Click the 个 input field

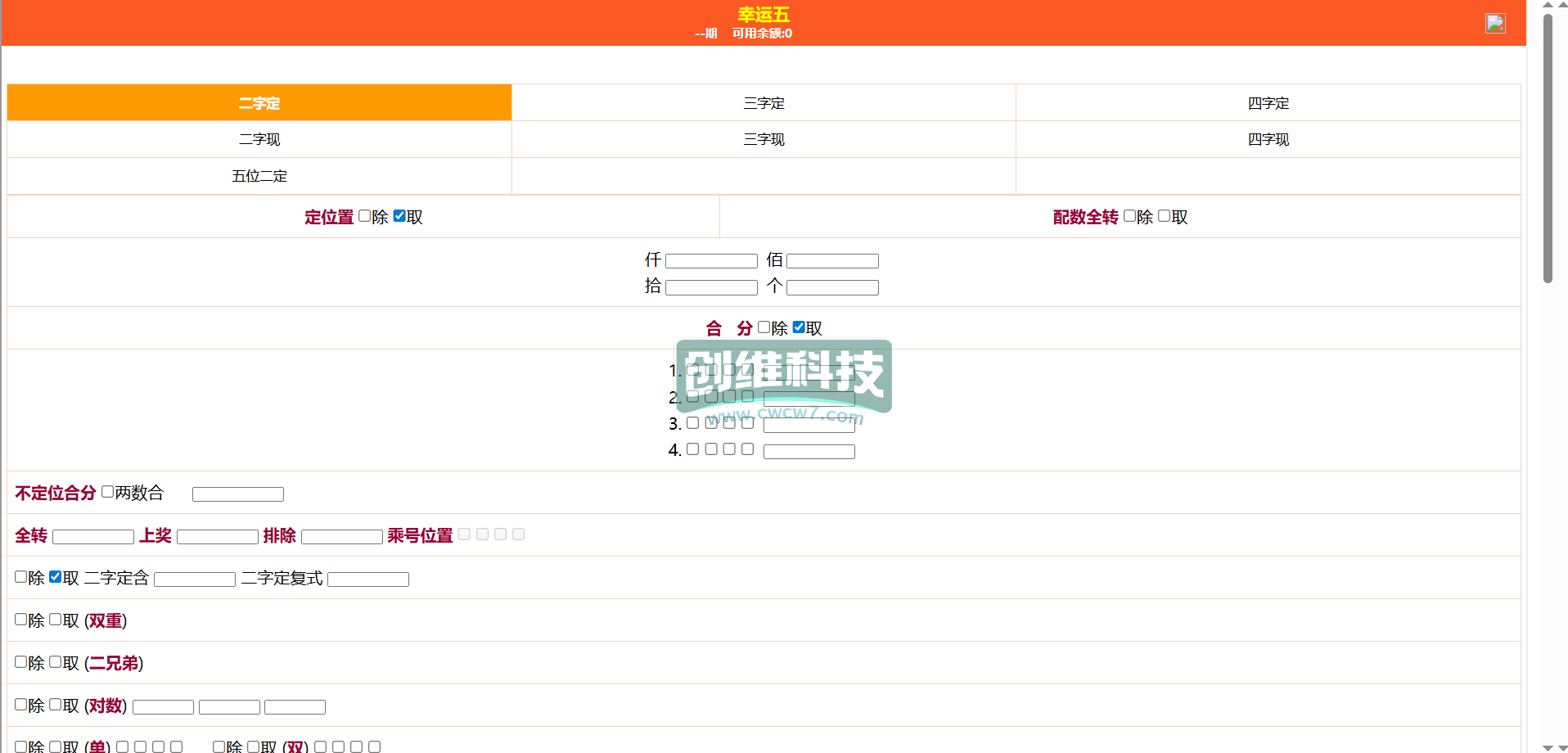[832, 287]
